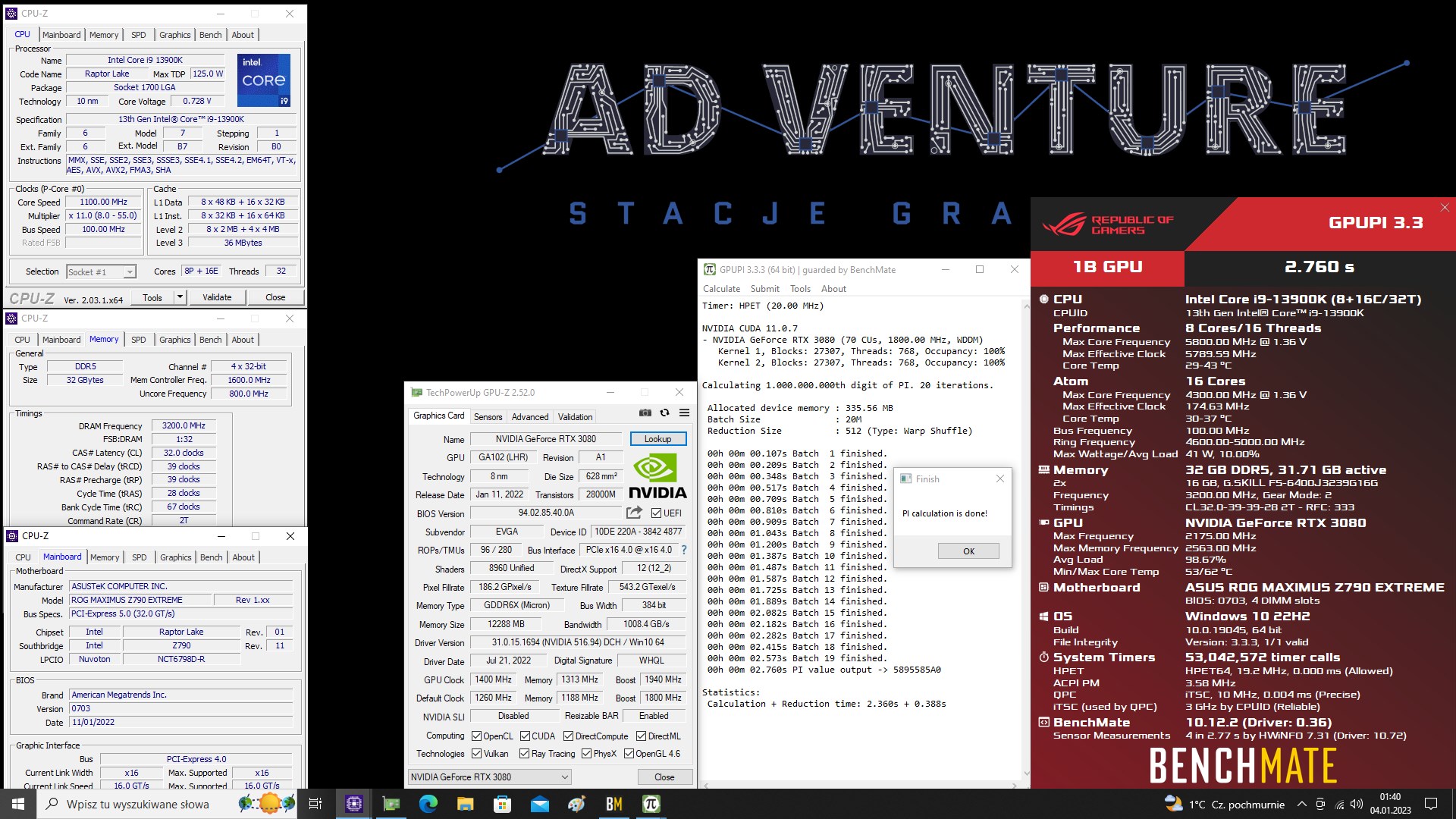Click the Windows search box on the taskbar
The image size is (1456, 819).
pos(168,804)
